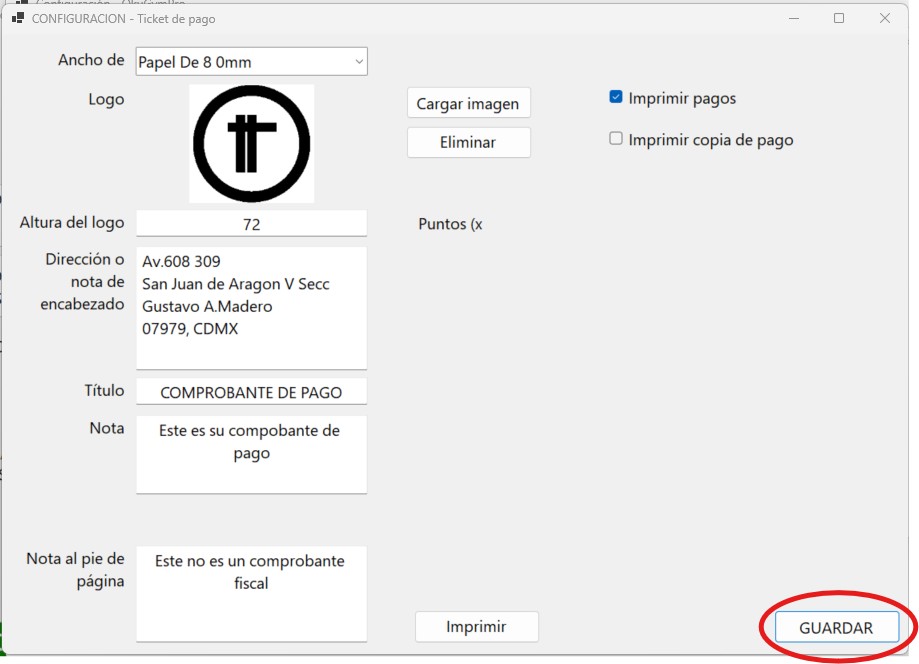Click the Ancho de label
Image resolution: width=919 pixels, height=664 pixels.
(x=91, y=60)
